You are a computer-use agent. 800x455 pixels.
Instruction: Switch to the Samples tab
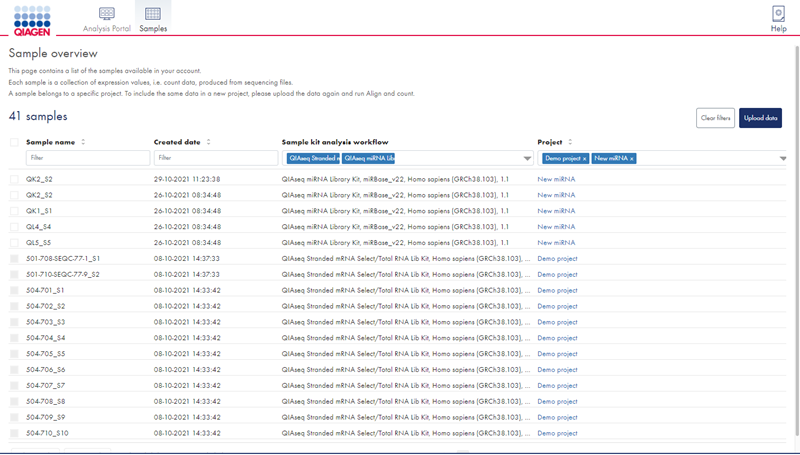click(153, 19)
